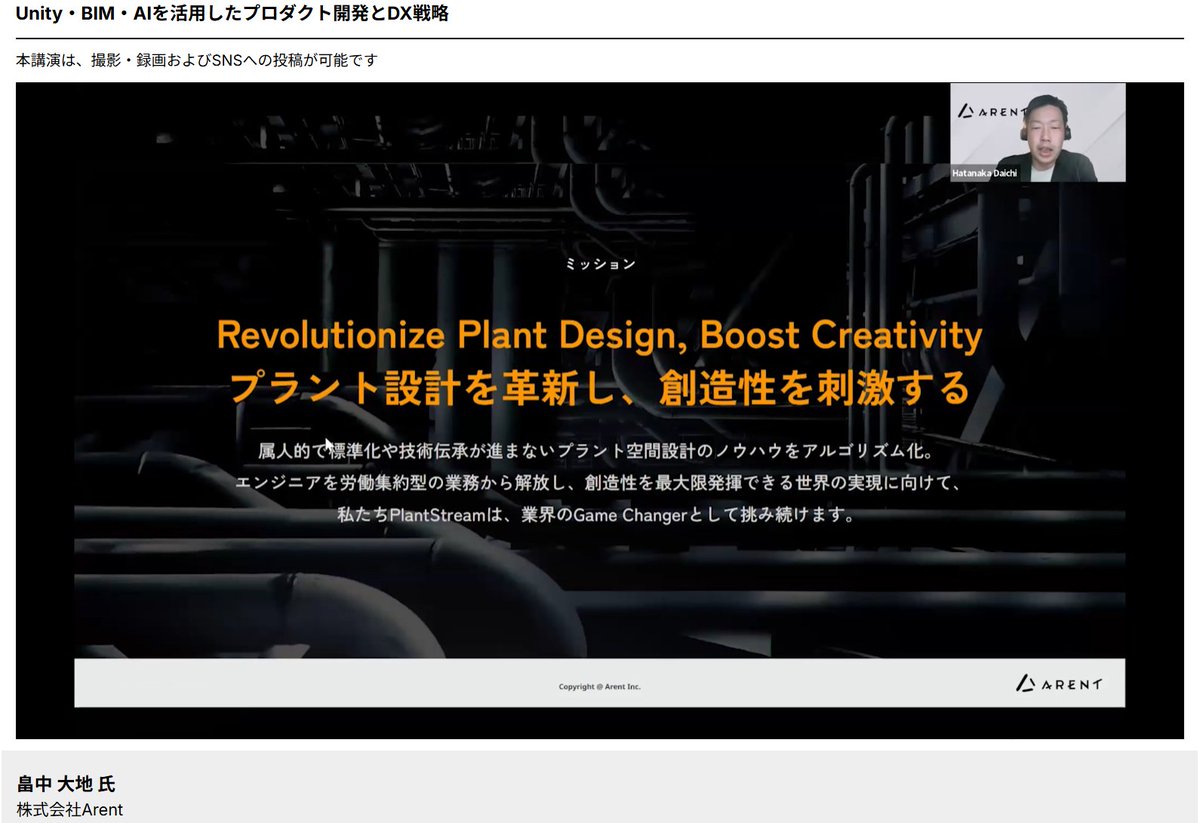Click the note about 撮影・録画およびSNS posting
The image size is (1200, 823).
(x=197, y=60)
